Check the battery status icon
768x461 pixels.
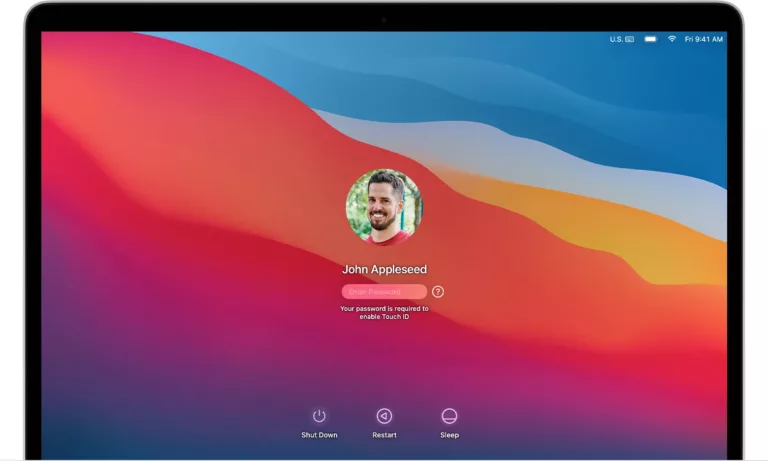pos(650,39)
